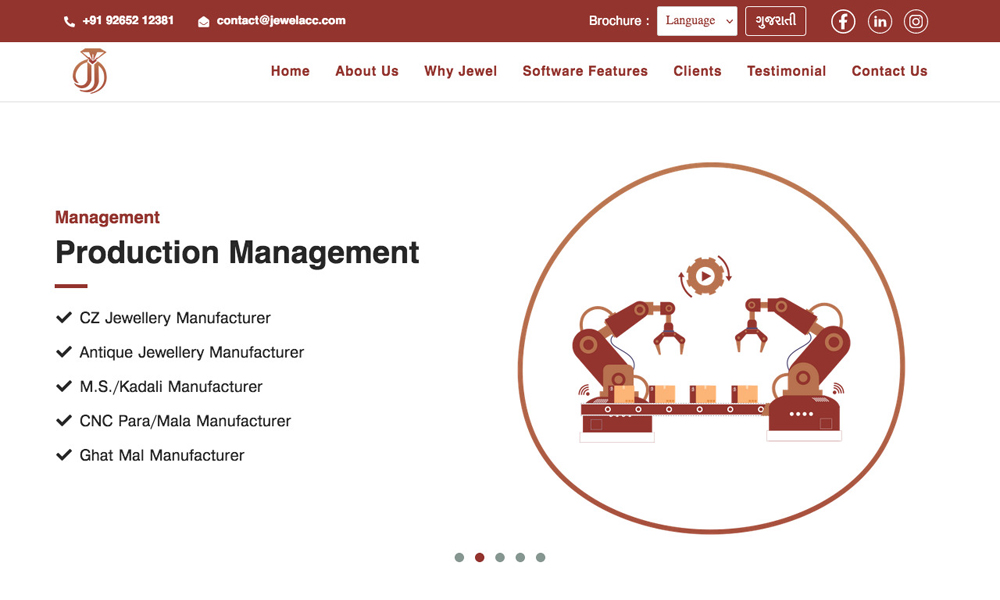Navigate to About Us page
This screenshot has width=1000, height=600.
tap(367, 71)
